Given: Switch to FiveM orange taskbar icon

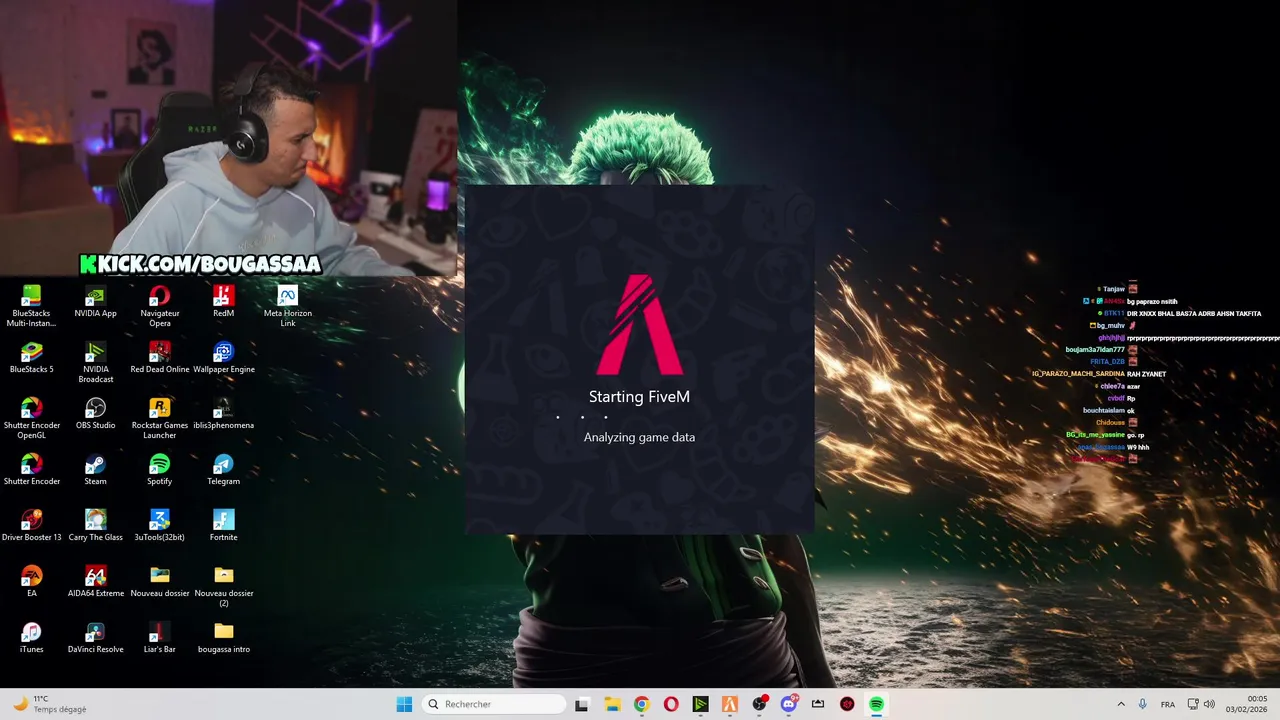Looking at the screenshot, I should point(729,704).
